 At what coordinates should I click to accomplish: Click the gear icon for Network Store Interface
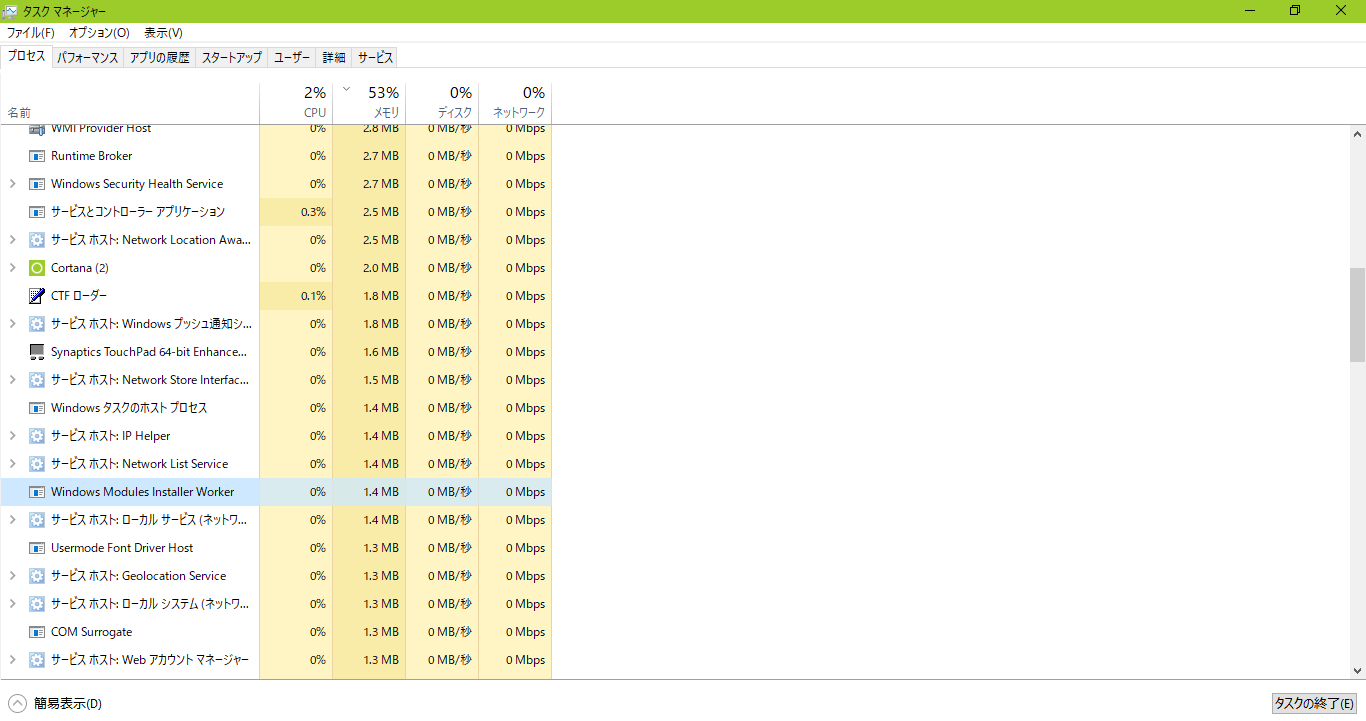[37, 380]
